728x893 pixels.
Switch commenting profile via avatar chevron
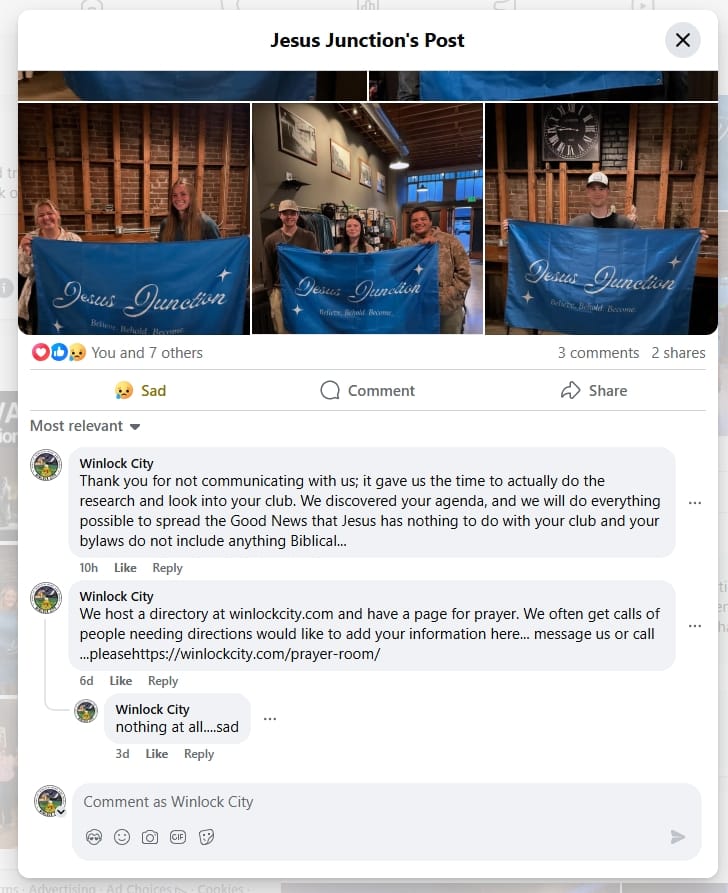point(60,812)
